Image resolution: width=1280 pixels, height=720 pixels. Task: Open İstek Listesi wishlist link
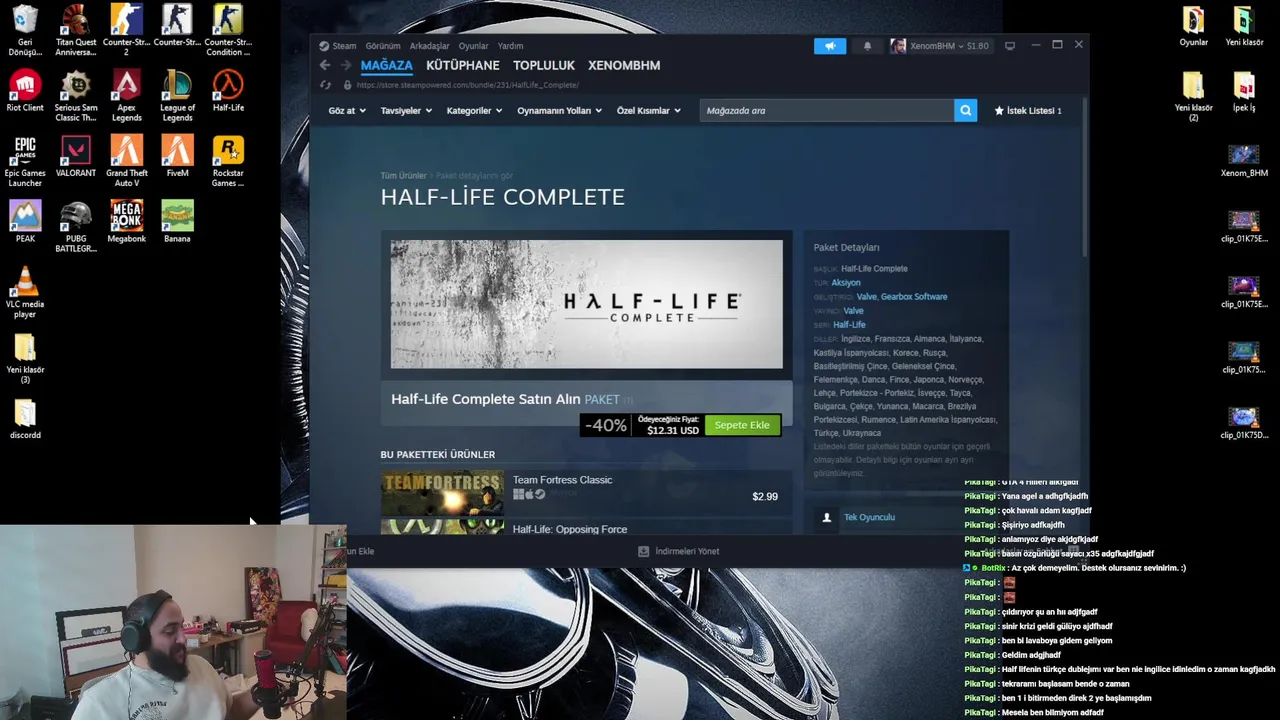point(1028,111)
